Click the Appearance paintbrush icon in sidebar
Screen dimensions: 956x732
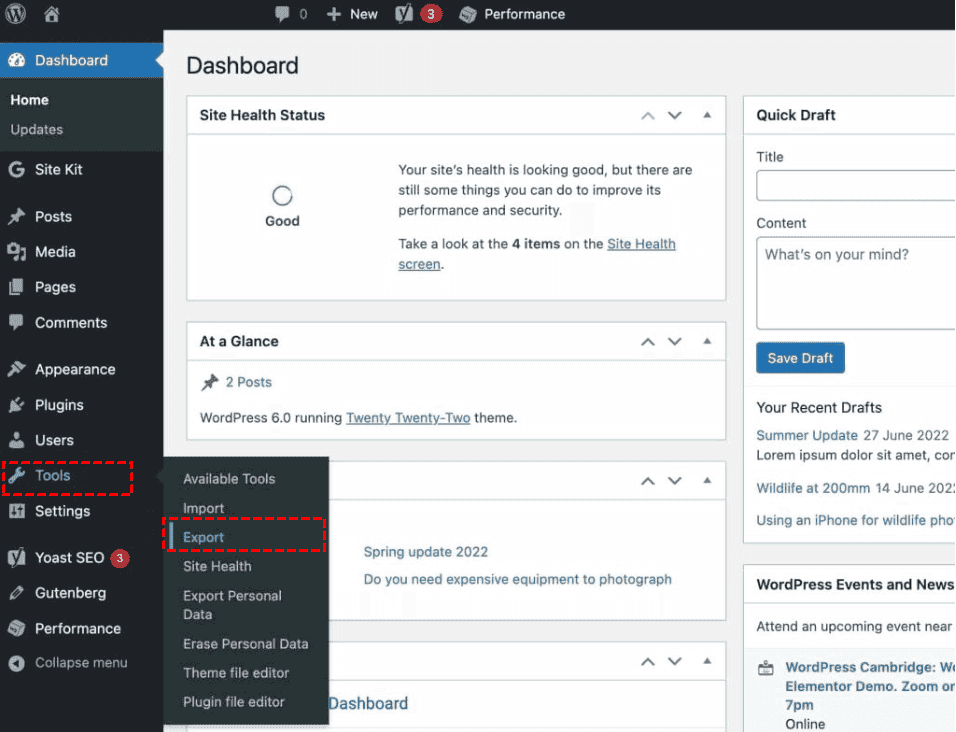(16, 369)
